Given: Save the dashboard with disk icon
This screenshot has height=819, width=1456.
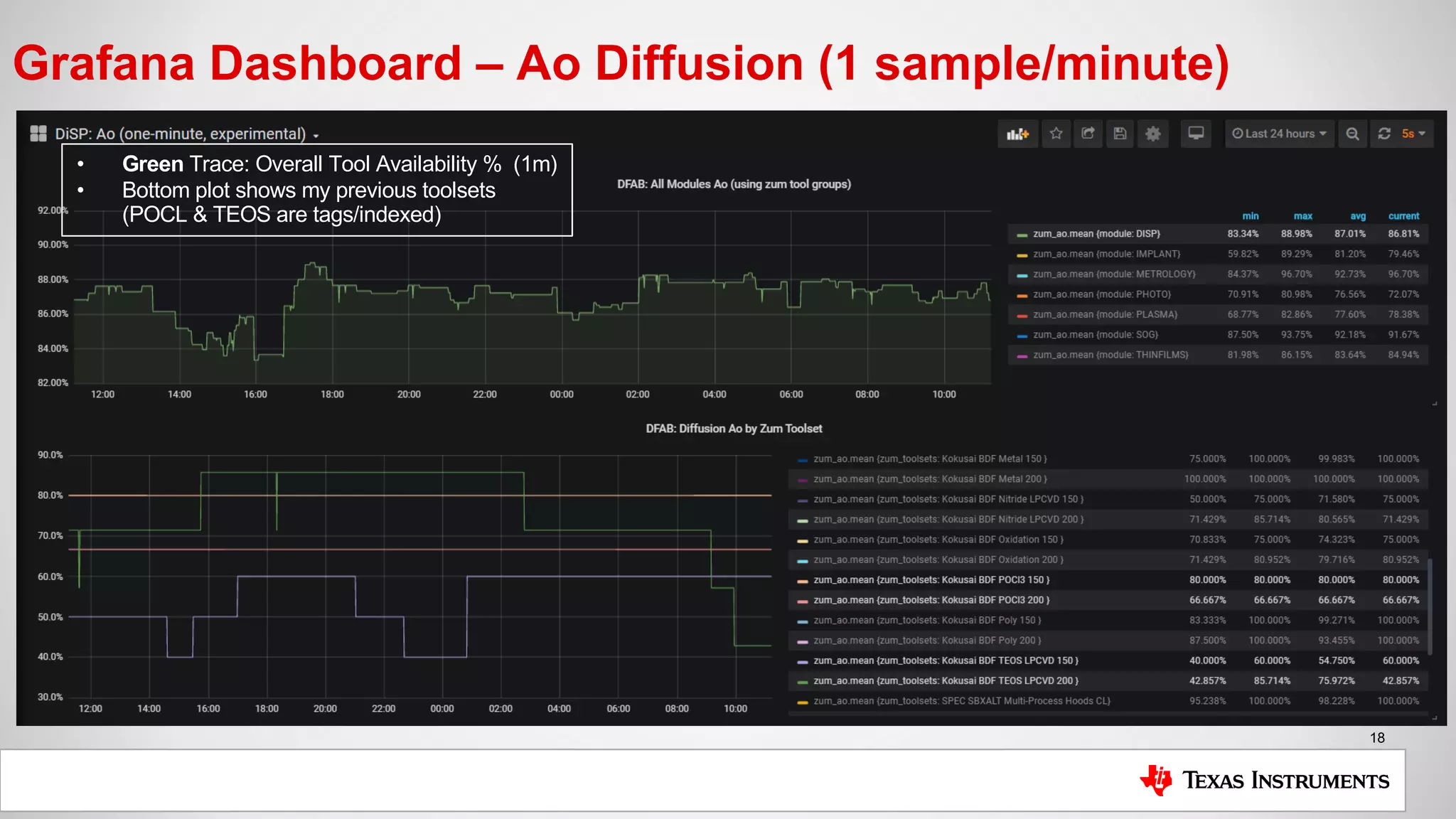Looking at the screenshot, I should [1120, 134].
